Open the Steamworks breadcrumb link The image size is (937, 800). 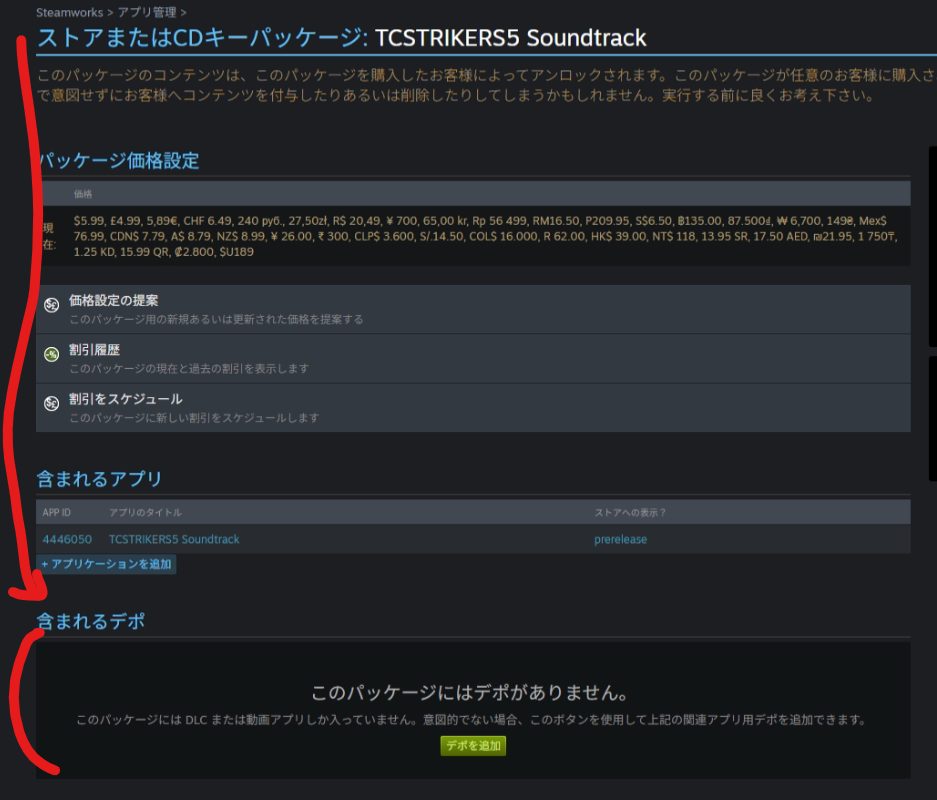[67, 13]
